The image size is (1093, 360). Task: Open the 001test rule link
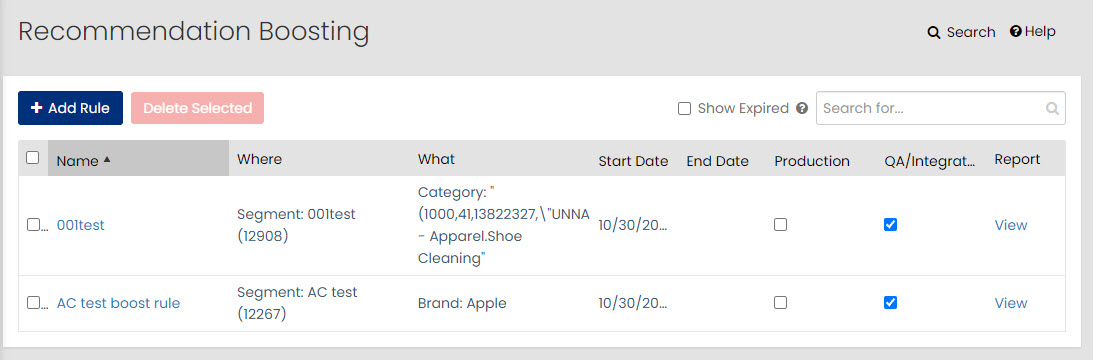(81, 225)
